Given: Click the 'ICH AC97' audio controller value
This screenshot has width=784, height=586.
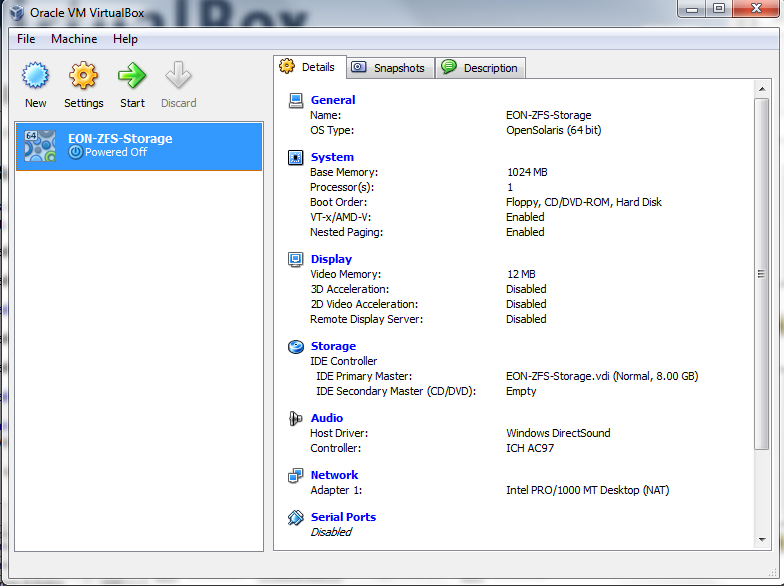Looking at the screenshot, I should tap(530, 448).
